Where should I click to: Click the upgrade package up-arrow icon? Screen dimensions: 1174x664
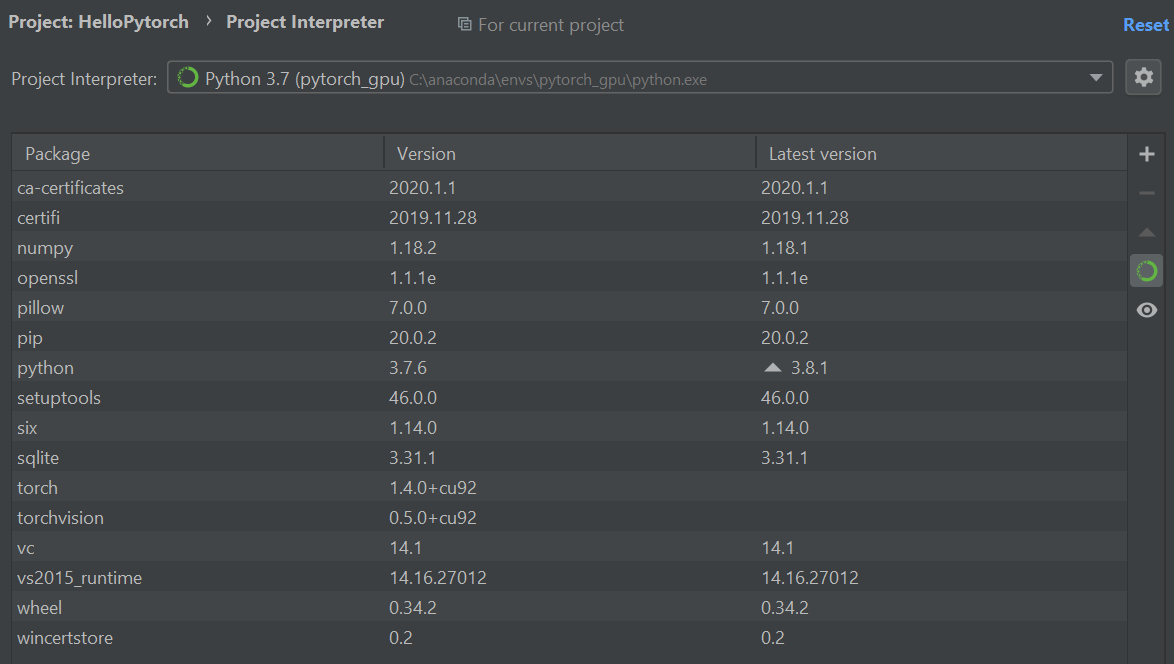1146,233
